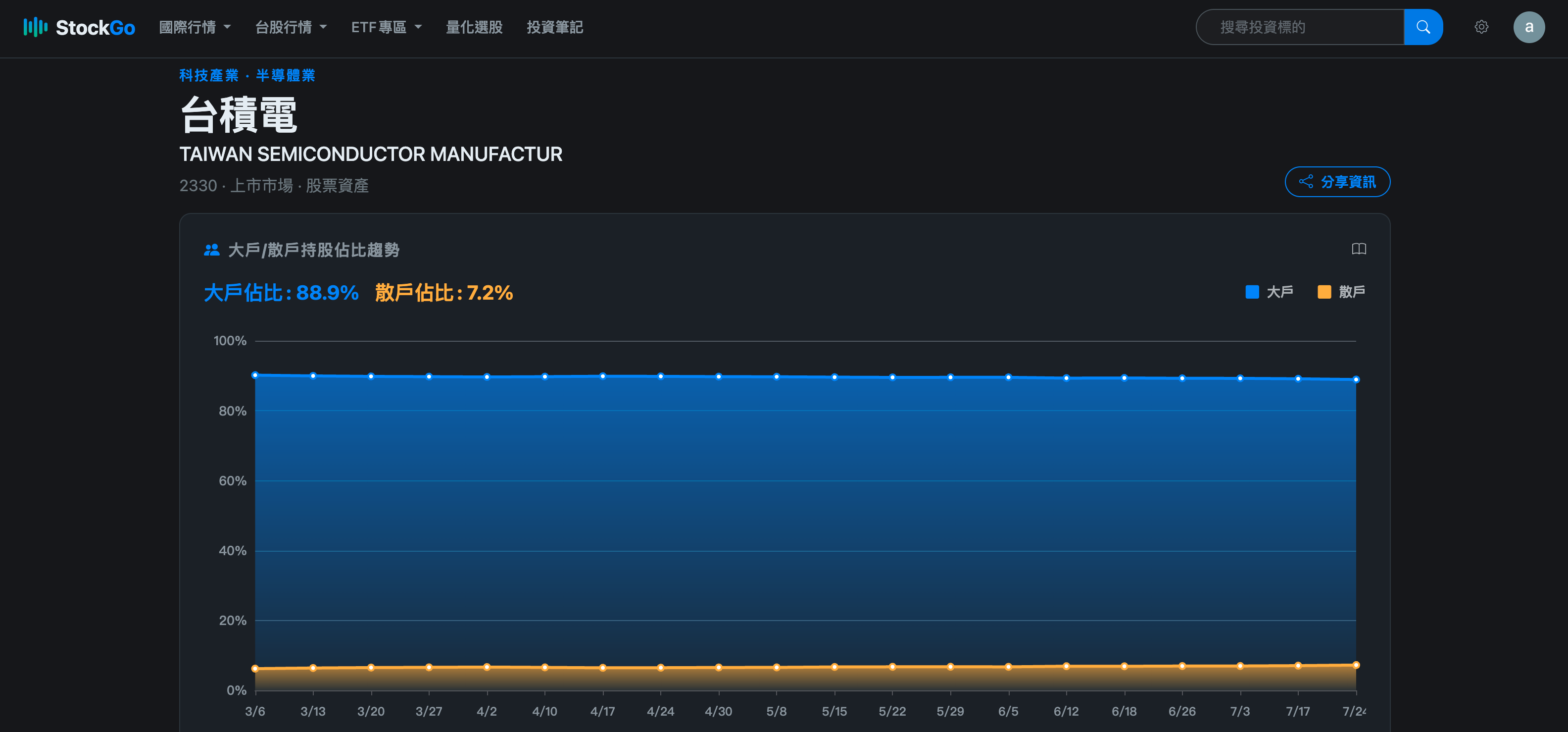
Task: Open the 國際行情 dropdown menu
Action: [195, 27]
